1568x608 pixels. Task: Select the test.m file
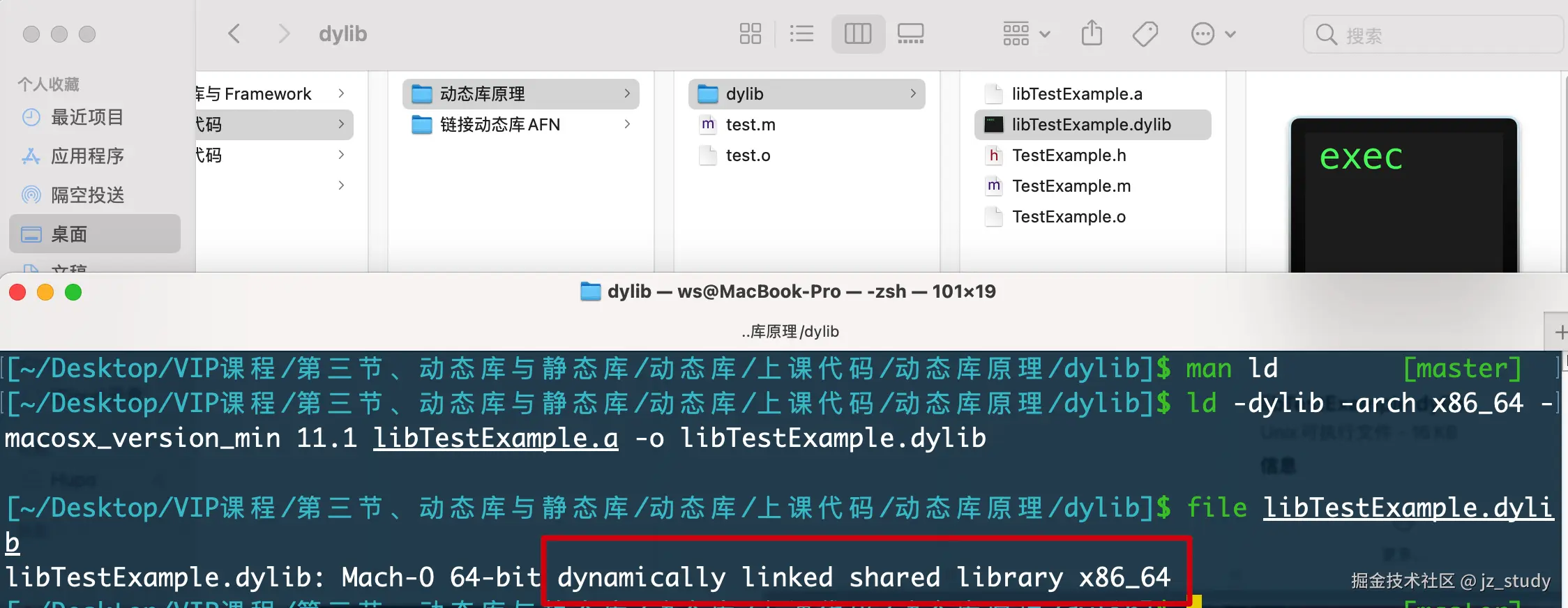pos(807,124)
